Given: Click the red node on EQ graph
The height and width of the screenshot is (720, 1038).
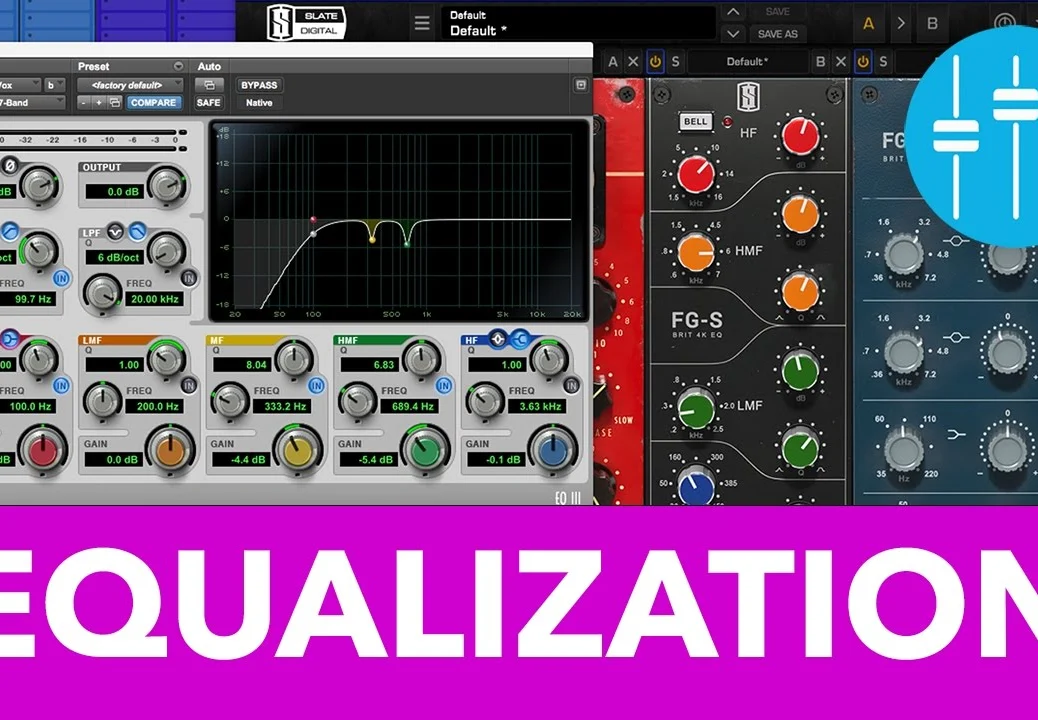Looking at the screenshot, I should click(313, 220).
